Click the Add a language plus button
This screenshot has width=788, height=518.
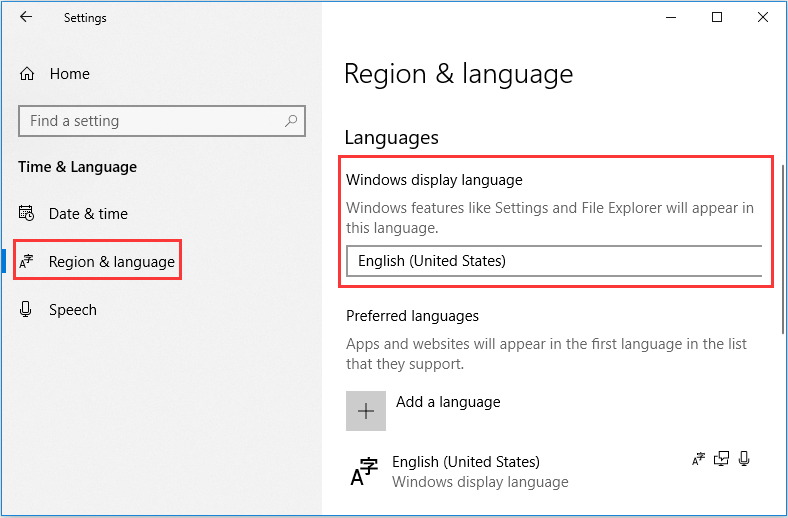pyautogui.click(x=366, y=411)
